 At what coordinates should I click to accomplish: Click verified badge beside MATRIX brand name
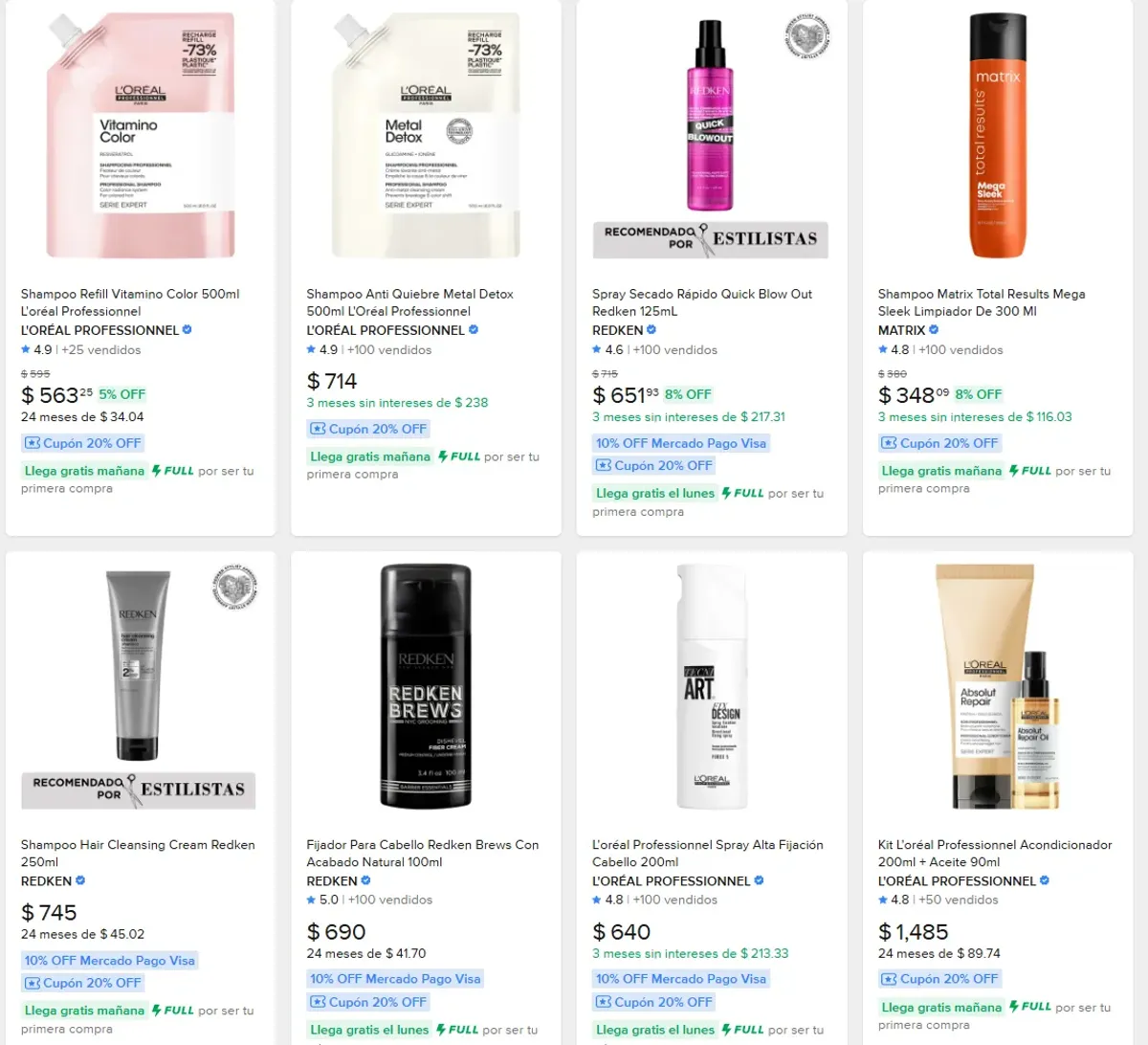point(934,330)
